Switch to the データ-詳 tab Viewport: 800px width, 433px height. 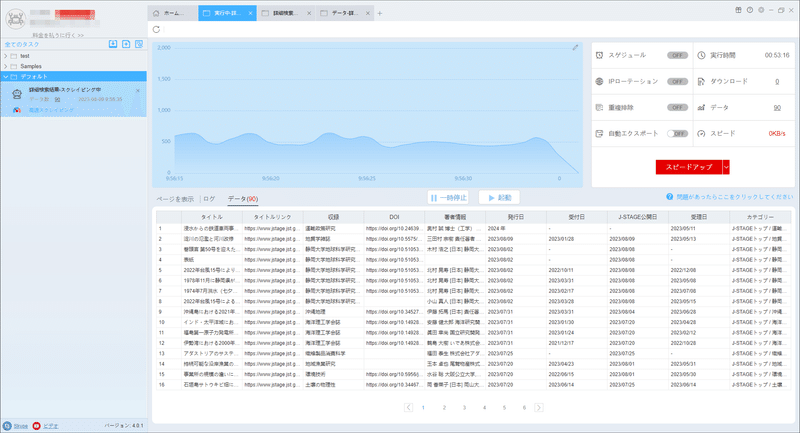[x=344, y=13]
